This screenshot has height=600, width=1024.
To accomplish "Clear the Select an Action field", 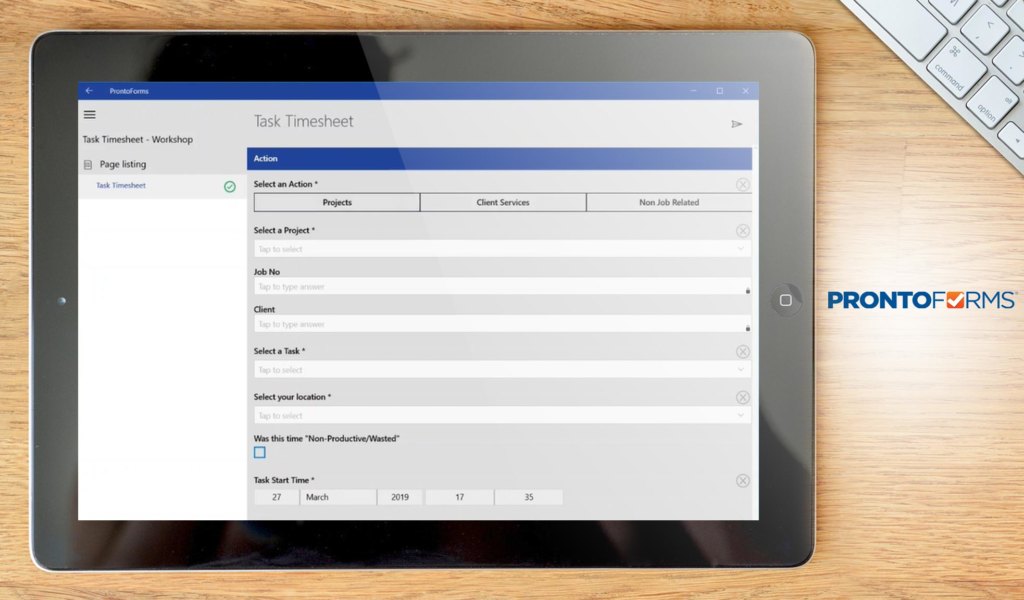I will (x=743, y=184).
